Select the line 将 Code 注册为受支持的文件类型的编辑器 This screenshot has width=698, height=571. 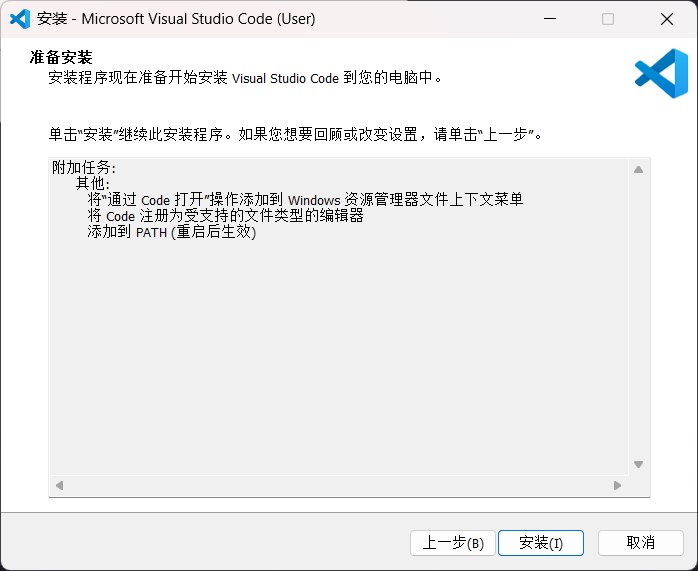pos(226,216)
